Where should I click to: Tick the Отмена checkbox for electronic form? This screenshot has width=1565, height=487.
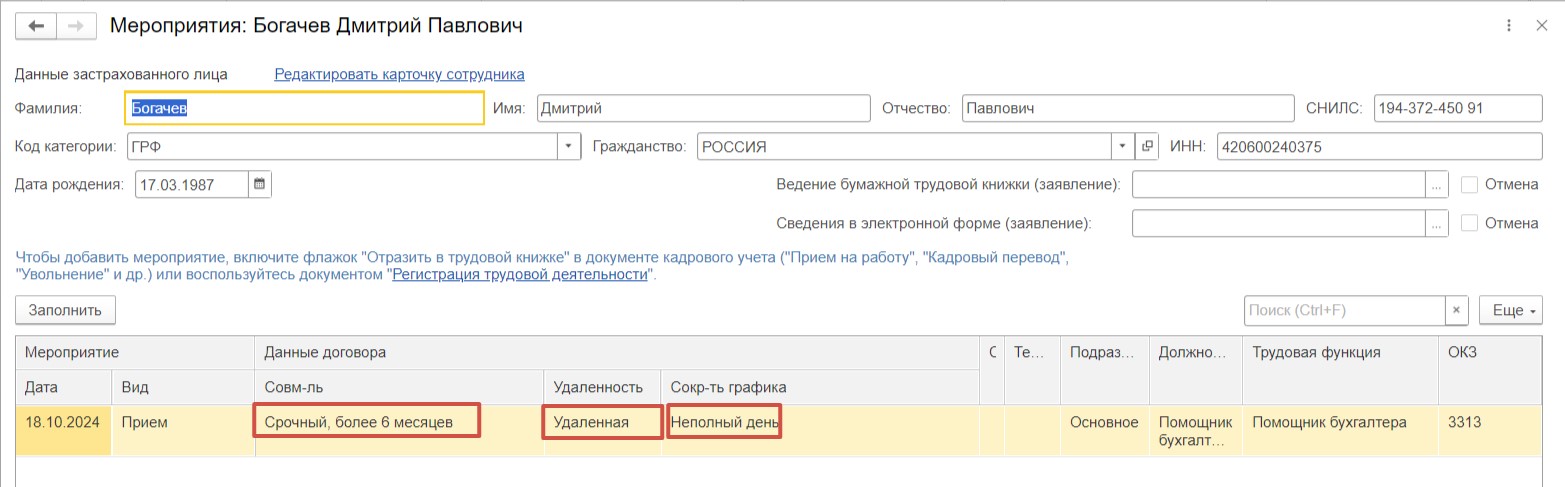(1469, 223)
